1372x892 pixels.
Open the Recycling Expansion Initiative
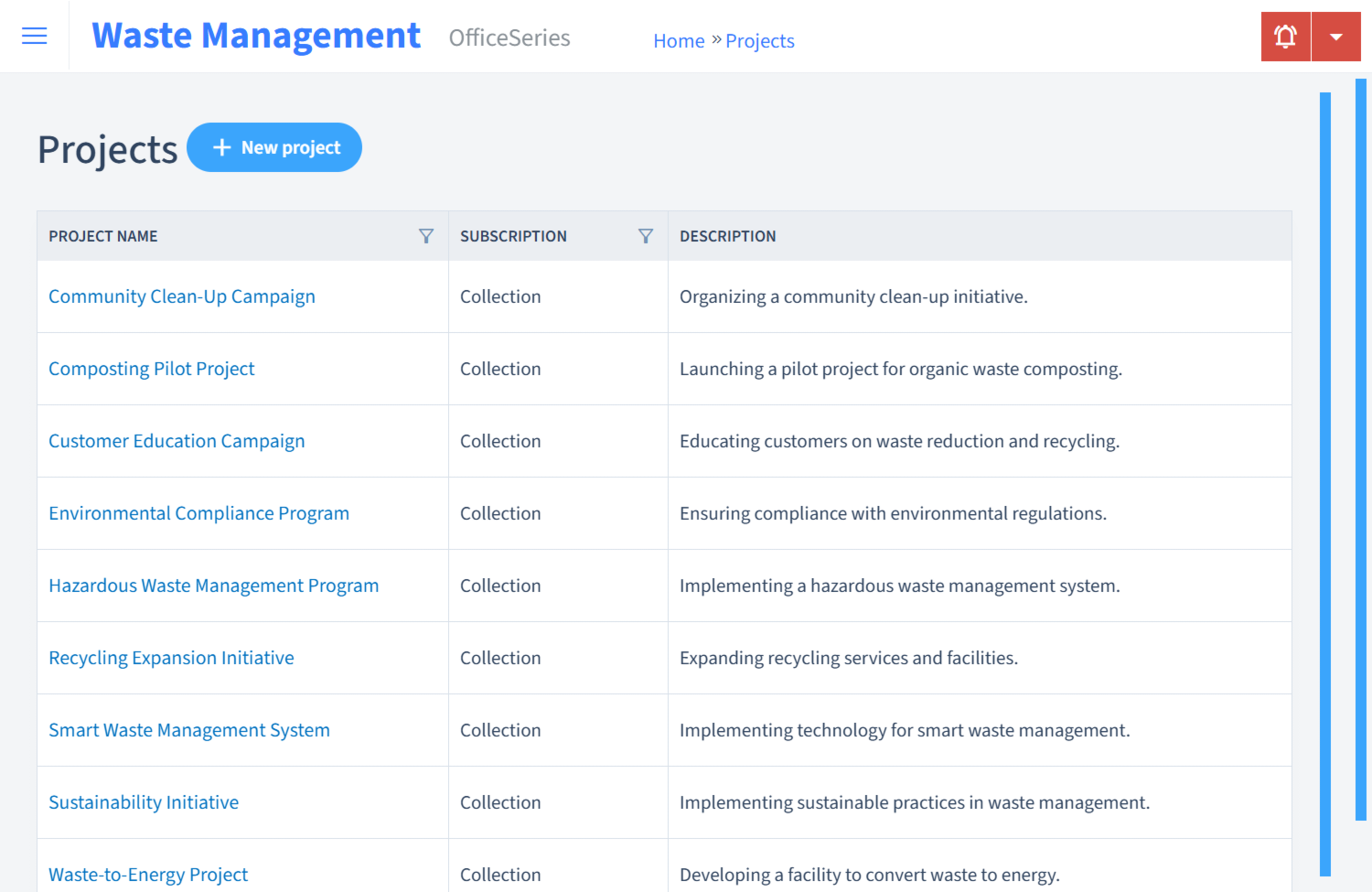[x=171, y=658]
